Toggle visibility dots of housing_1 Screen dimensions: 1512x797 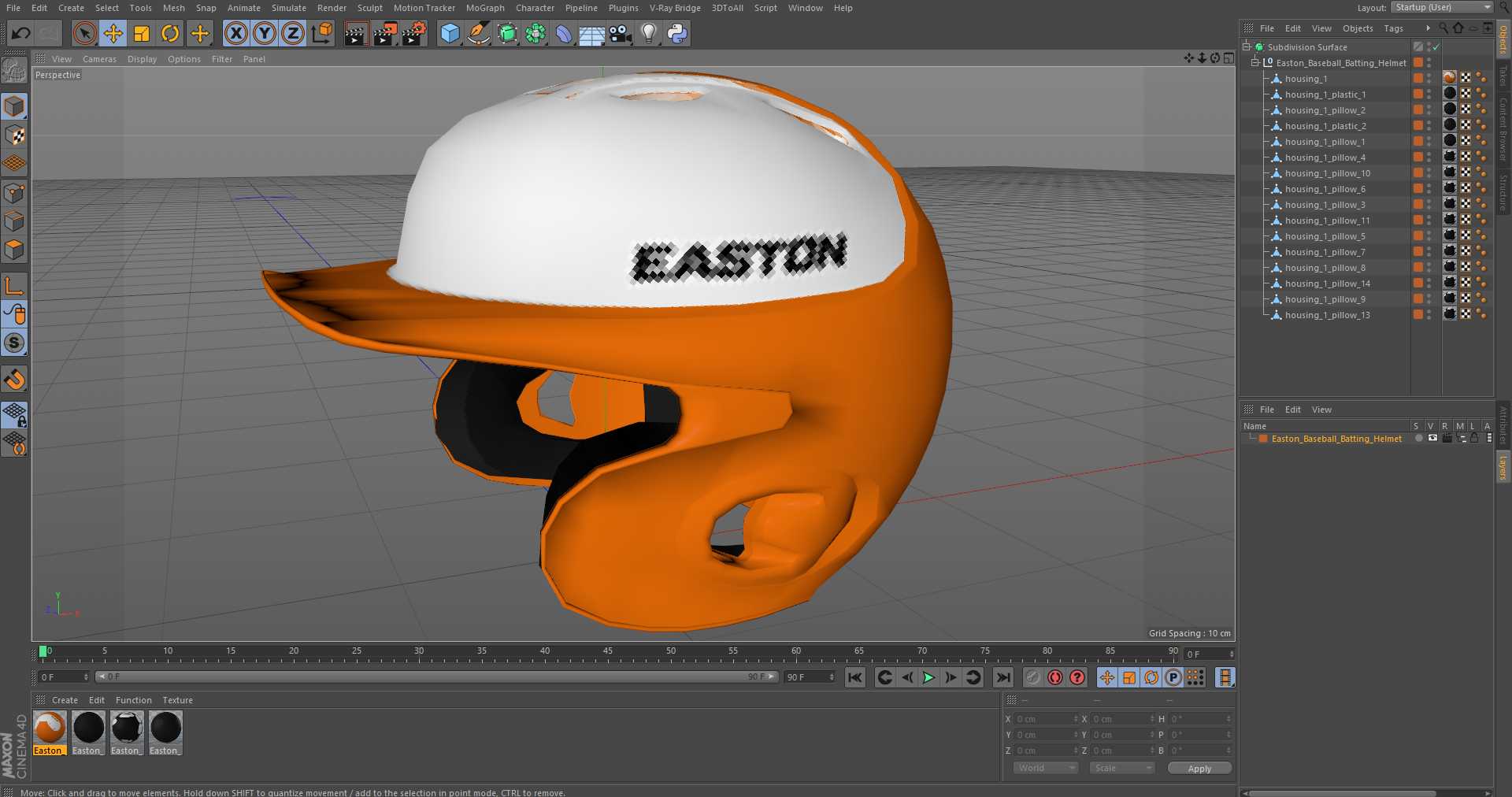1429,79
